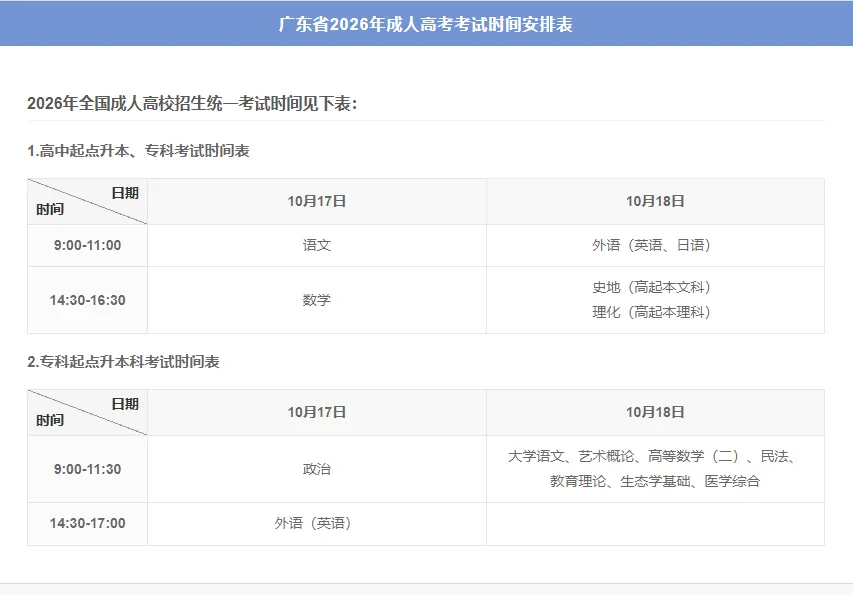Click 史地（高起本文科）text

pos(652,287)
